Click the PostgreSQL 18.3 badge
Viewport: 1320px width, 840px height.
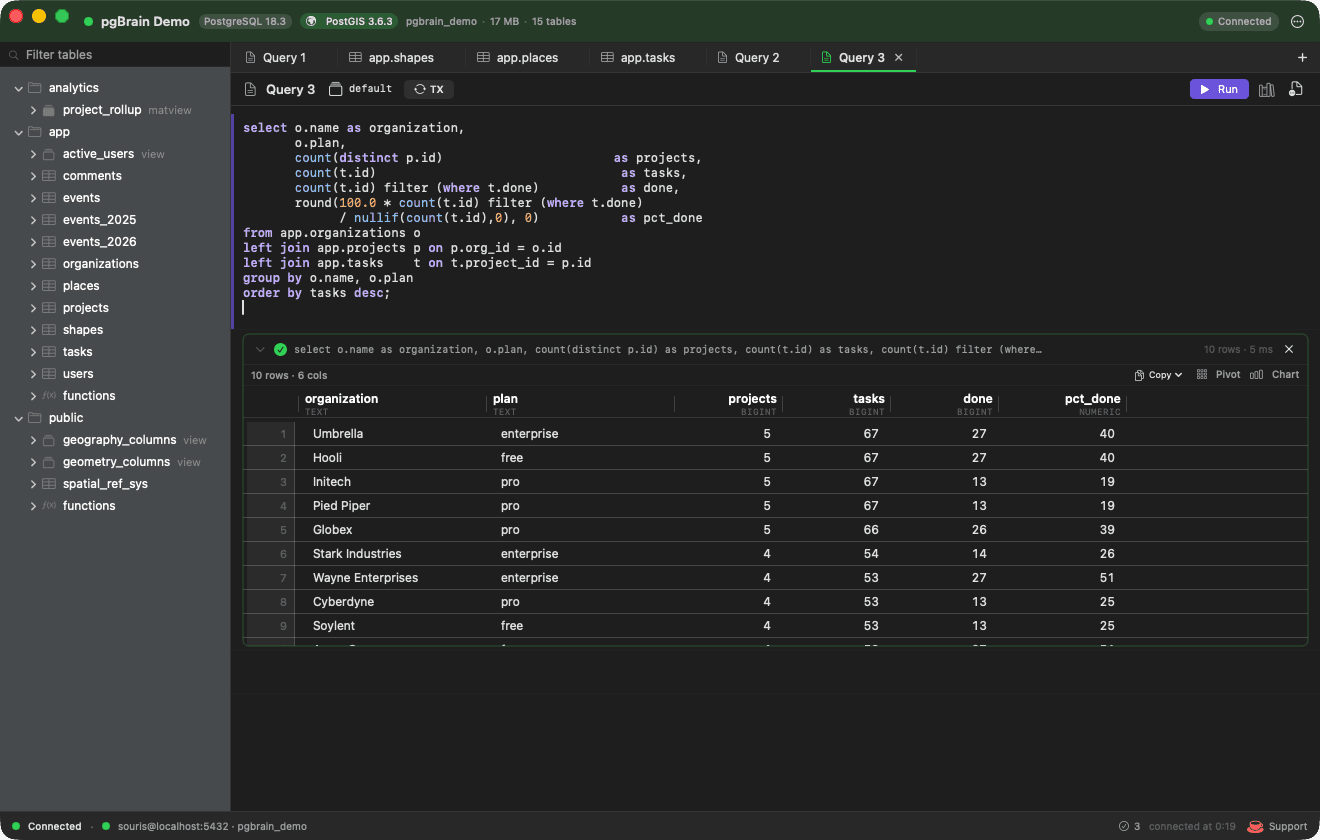pos(245,21)
